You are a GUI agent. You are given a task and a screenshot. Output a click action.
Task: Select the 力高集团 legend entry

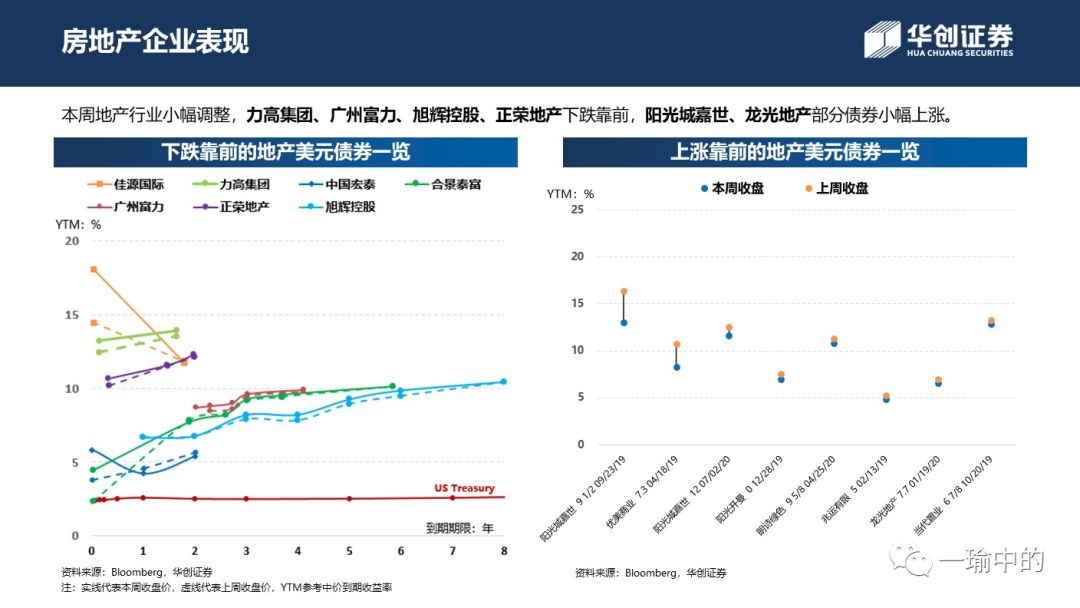[x=232, y=185]
